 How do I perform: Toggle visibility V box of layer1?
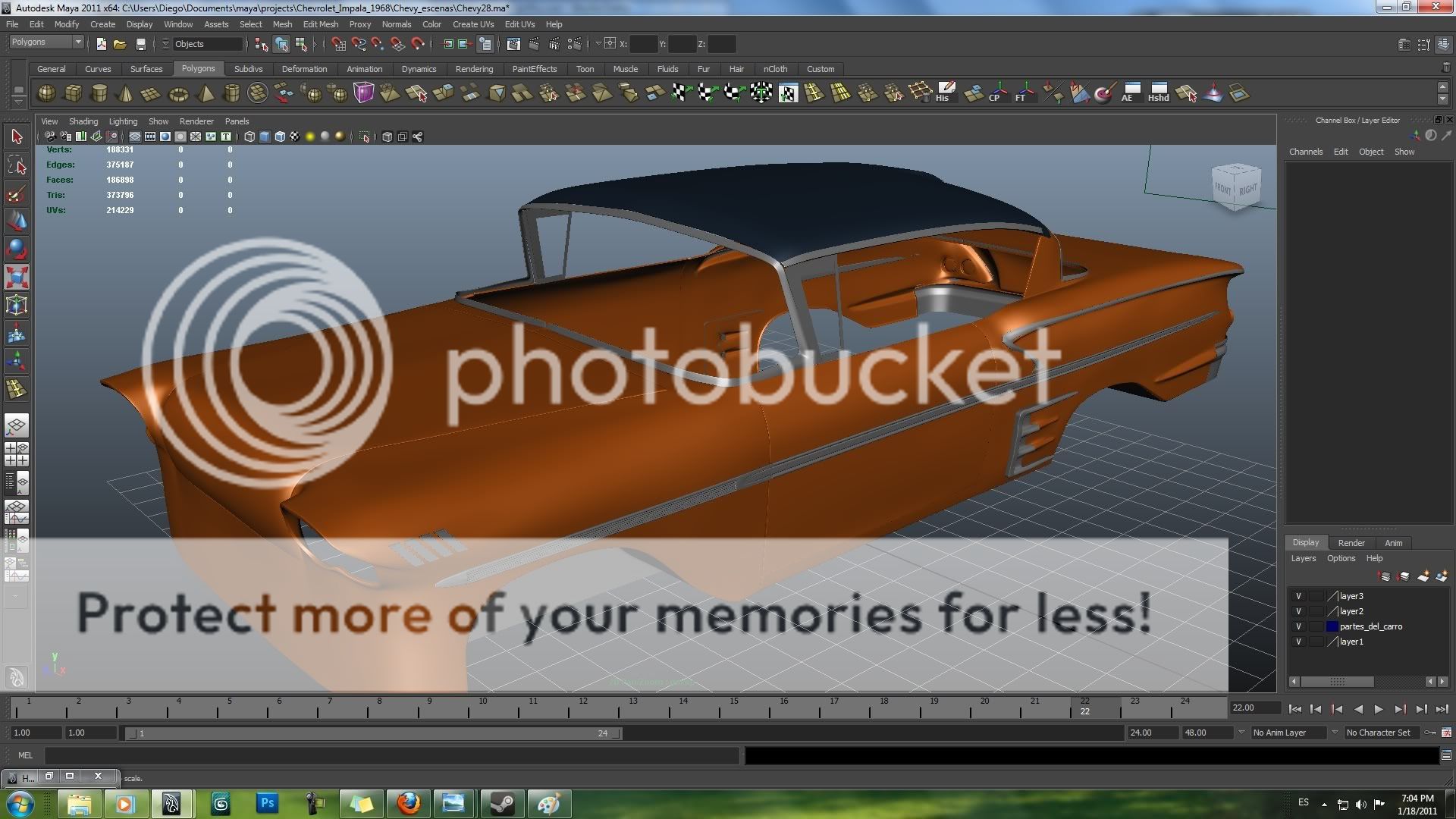click(x=1298, y=642)
